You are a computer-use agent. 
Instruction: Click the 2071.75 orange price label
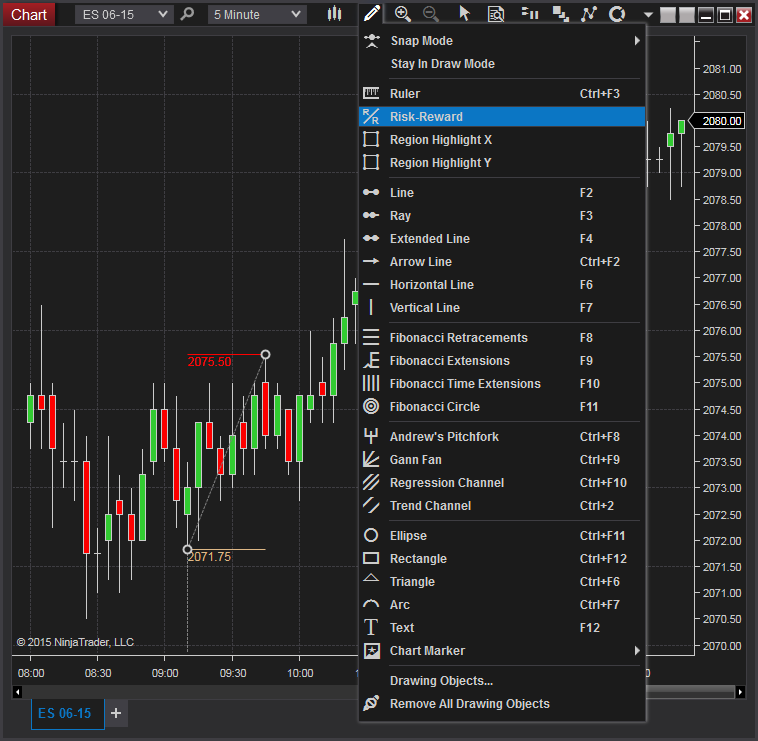(x=209, y=557)
